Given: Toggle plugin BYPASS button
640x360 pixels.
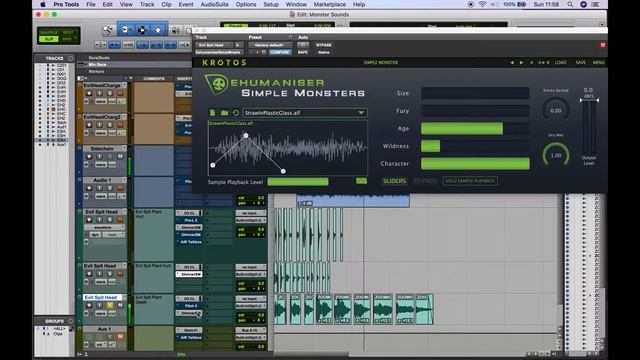Looking at the screenshot, I should click(x=324, y=45).
